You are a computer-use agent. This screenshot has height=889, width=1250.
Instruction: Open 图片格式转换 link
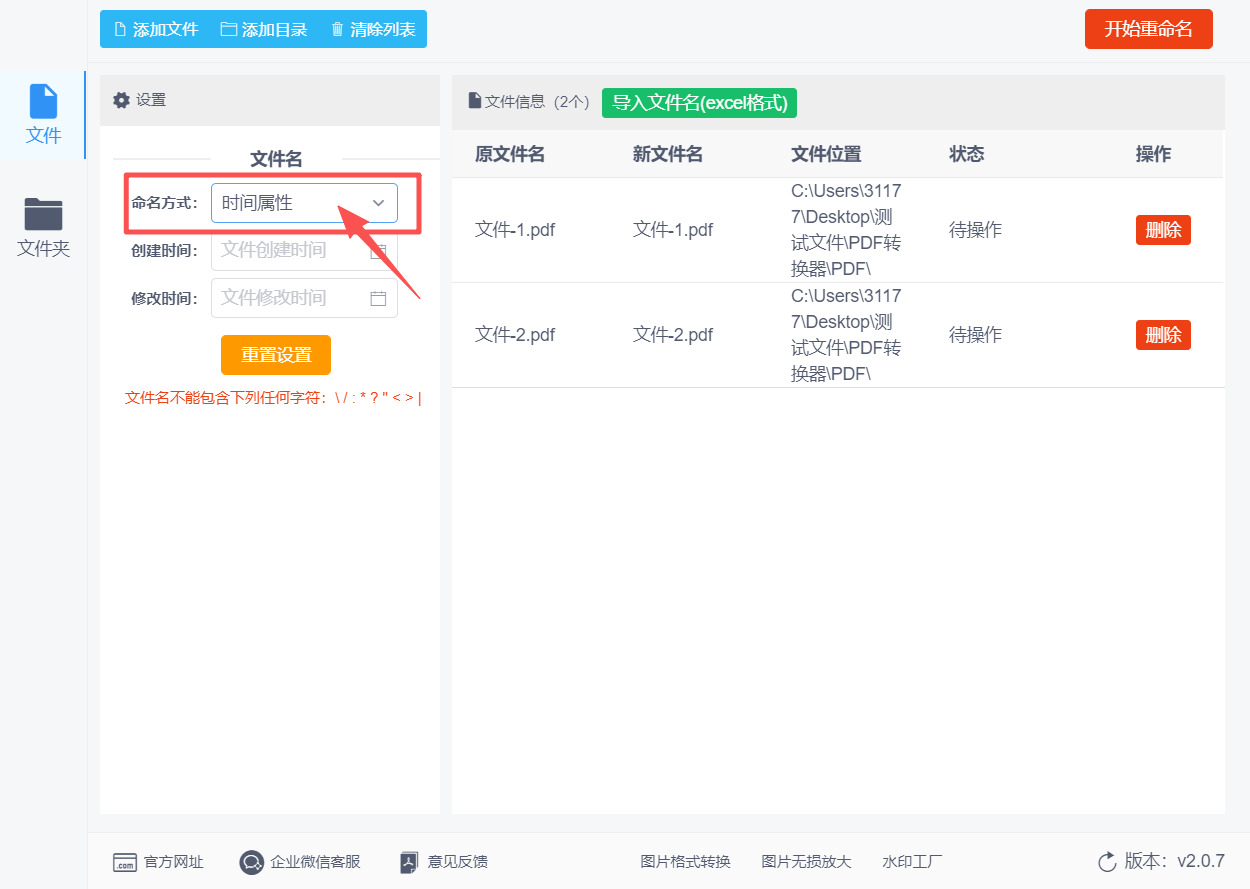click(x=685, y=862)
